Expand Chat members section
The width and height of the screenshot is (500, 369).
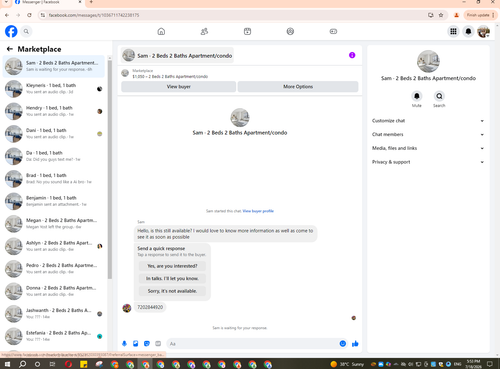click(428, 134)
